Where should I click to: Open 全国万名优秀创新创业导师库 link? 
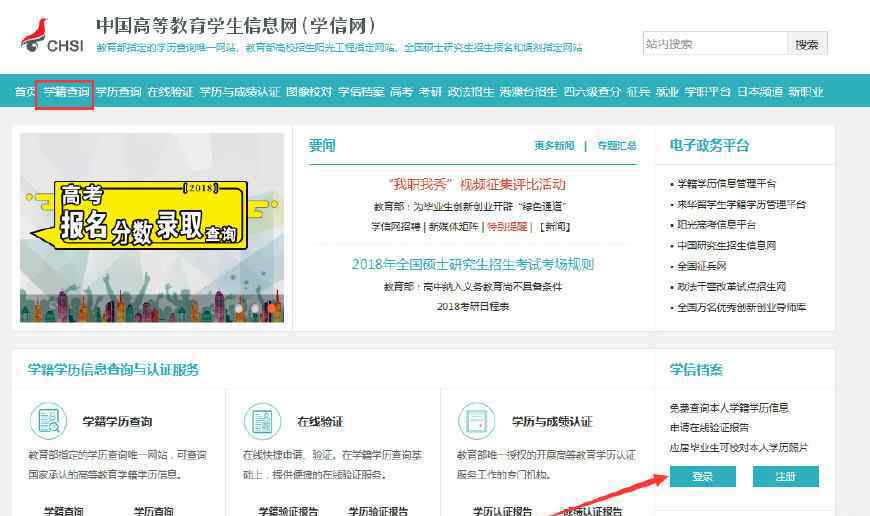click(741, 307)
